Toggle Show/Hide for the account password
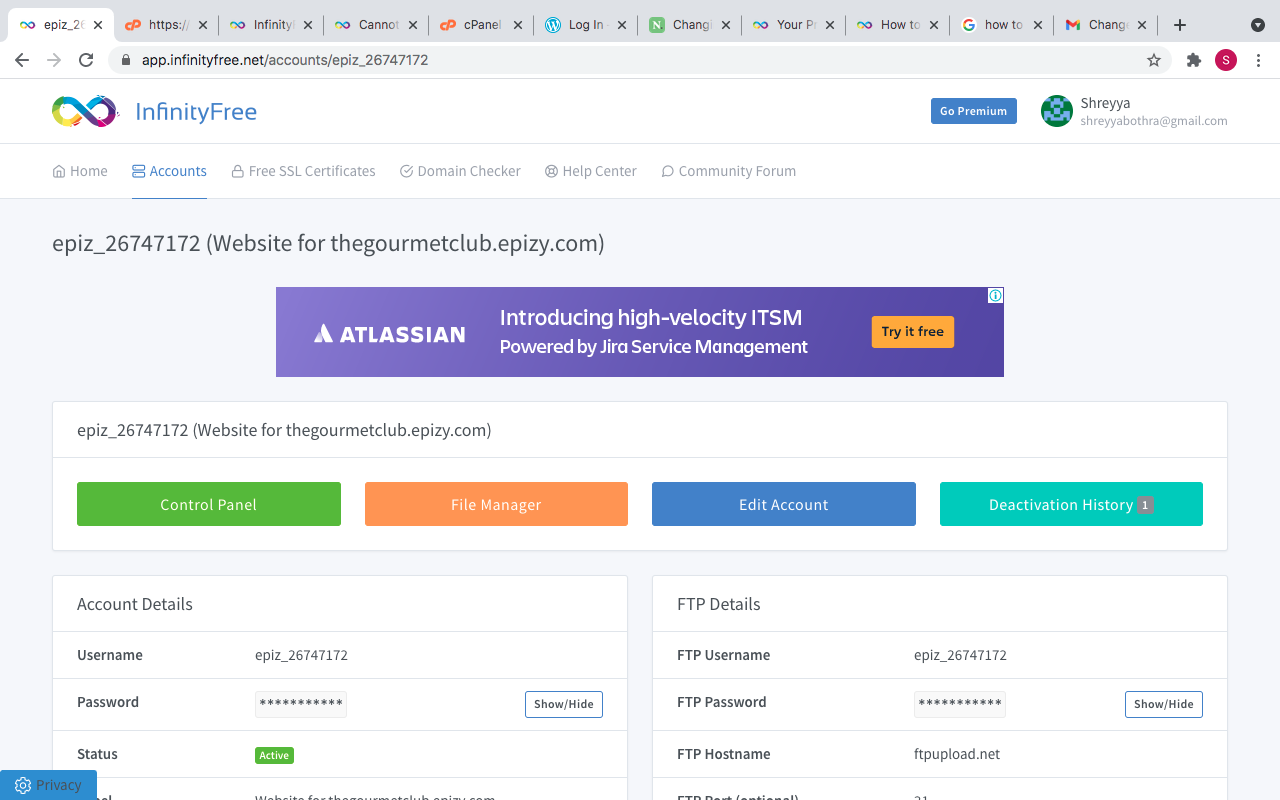 point(563,704)
